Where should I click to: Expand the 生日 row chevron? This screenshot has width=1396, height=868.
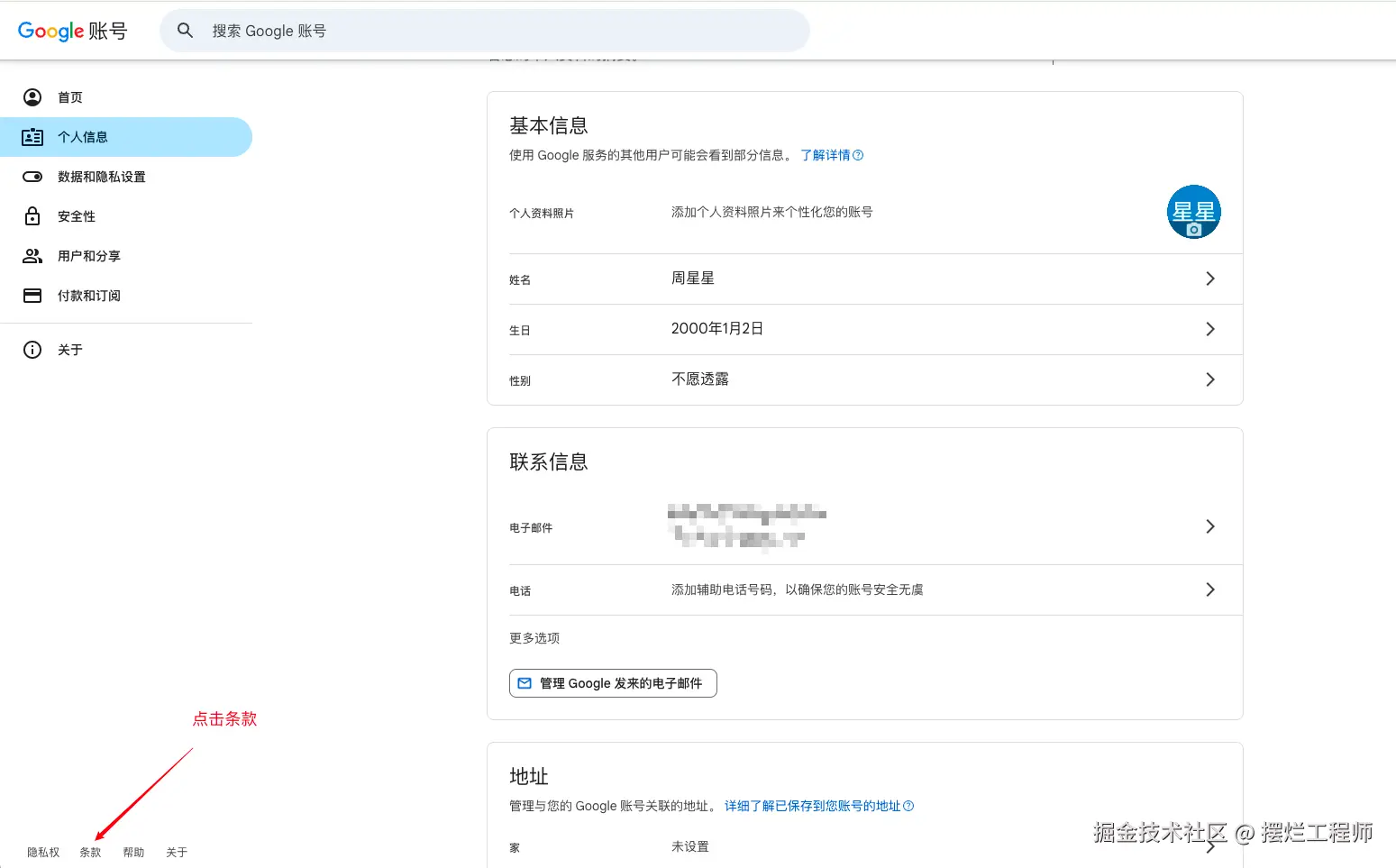pos(1210,329)
